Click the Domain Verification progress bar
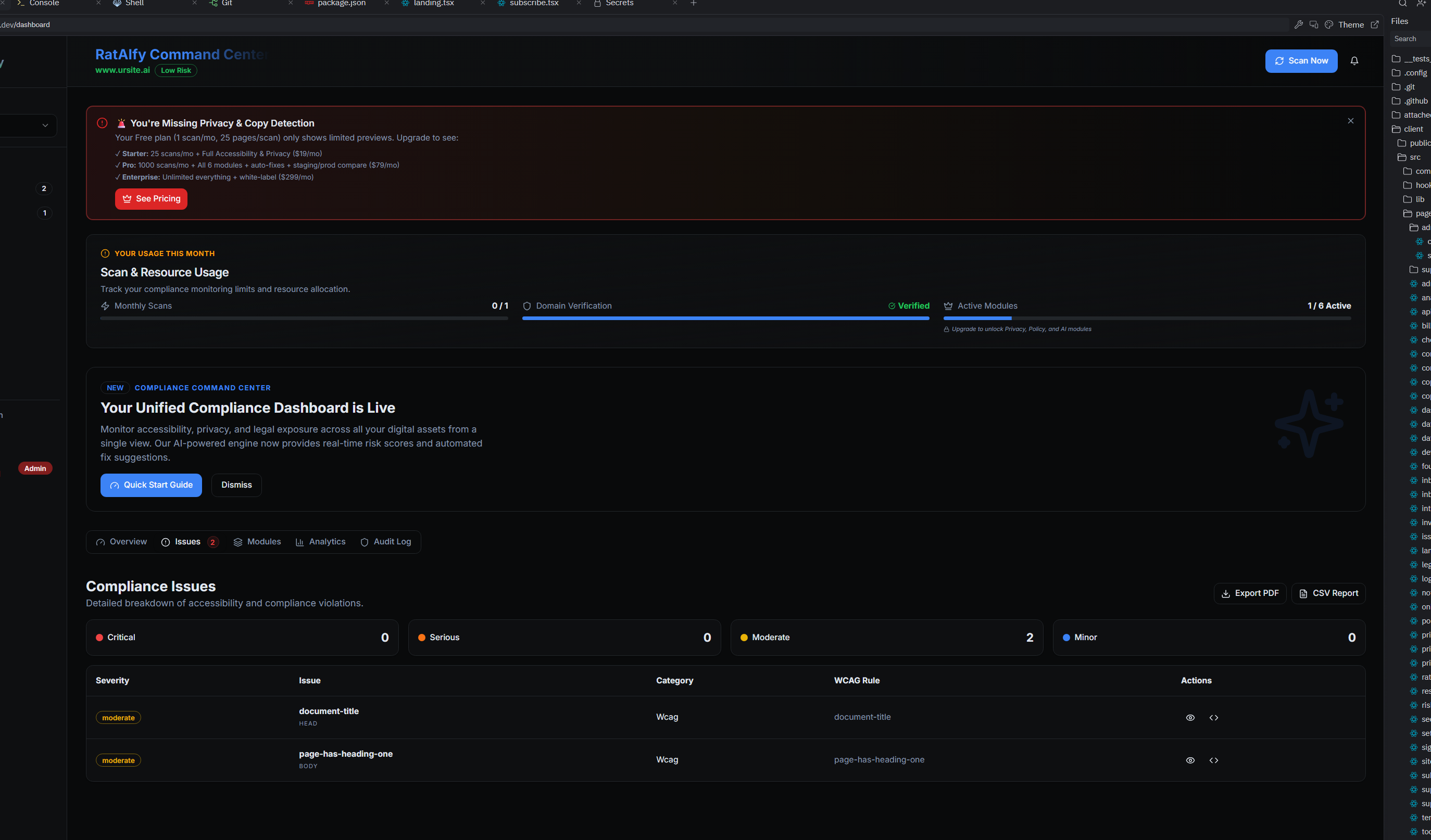This screenshot has width=1431, height=840. coord(725,319)
